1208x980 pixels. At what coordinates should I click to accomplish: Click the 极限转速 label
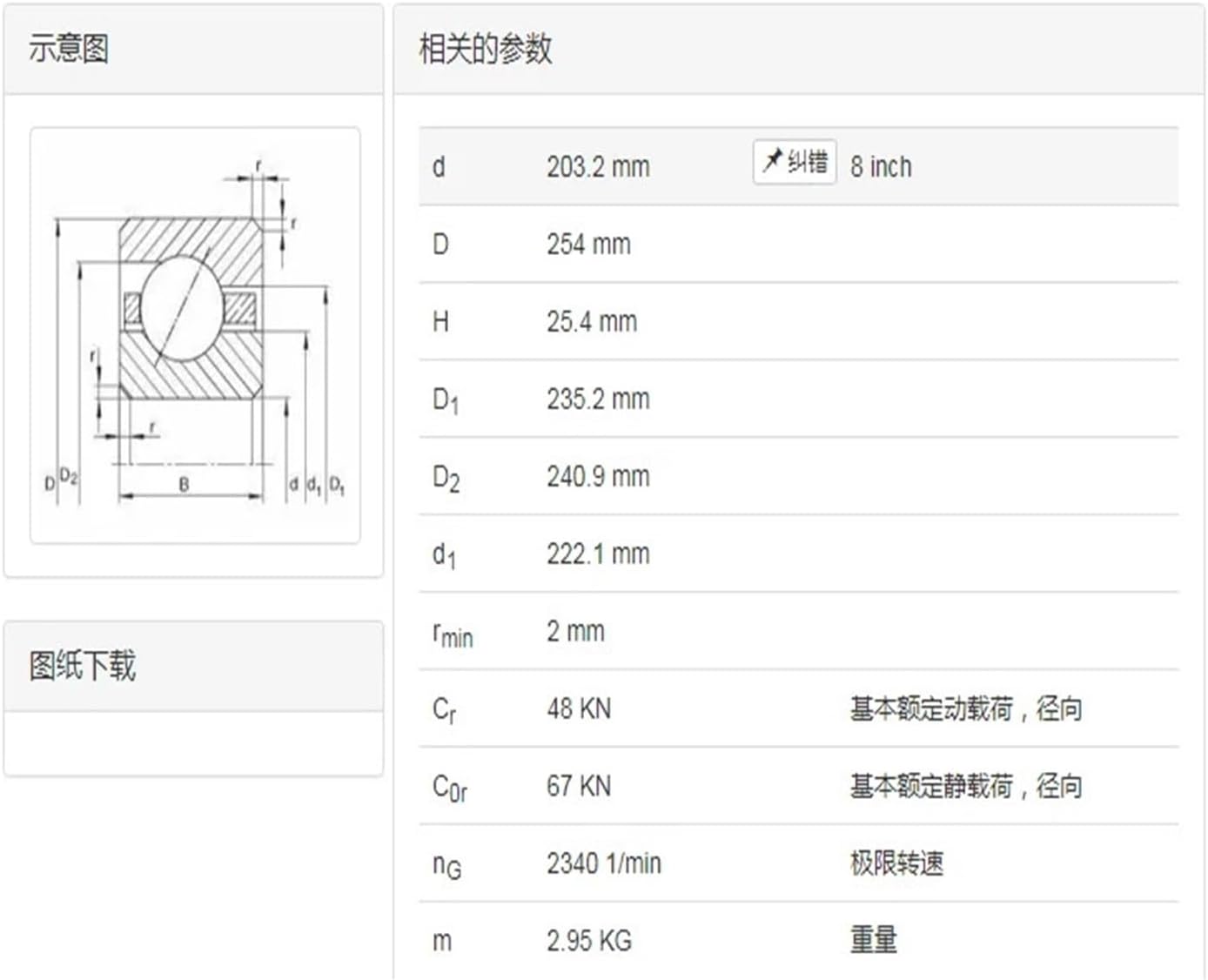[896, 863]
